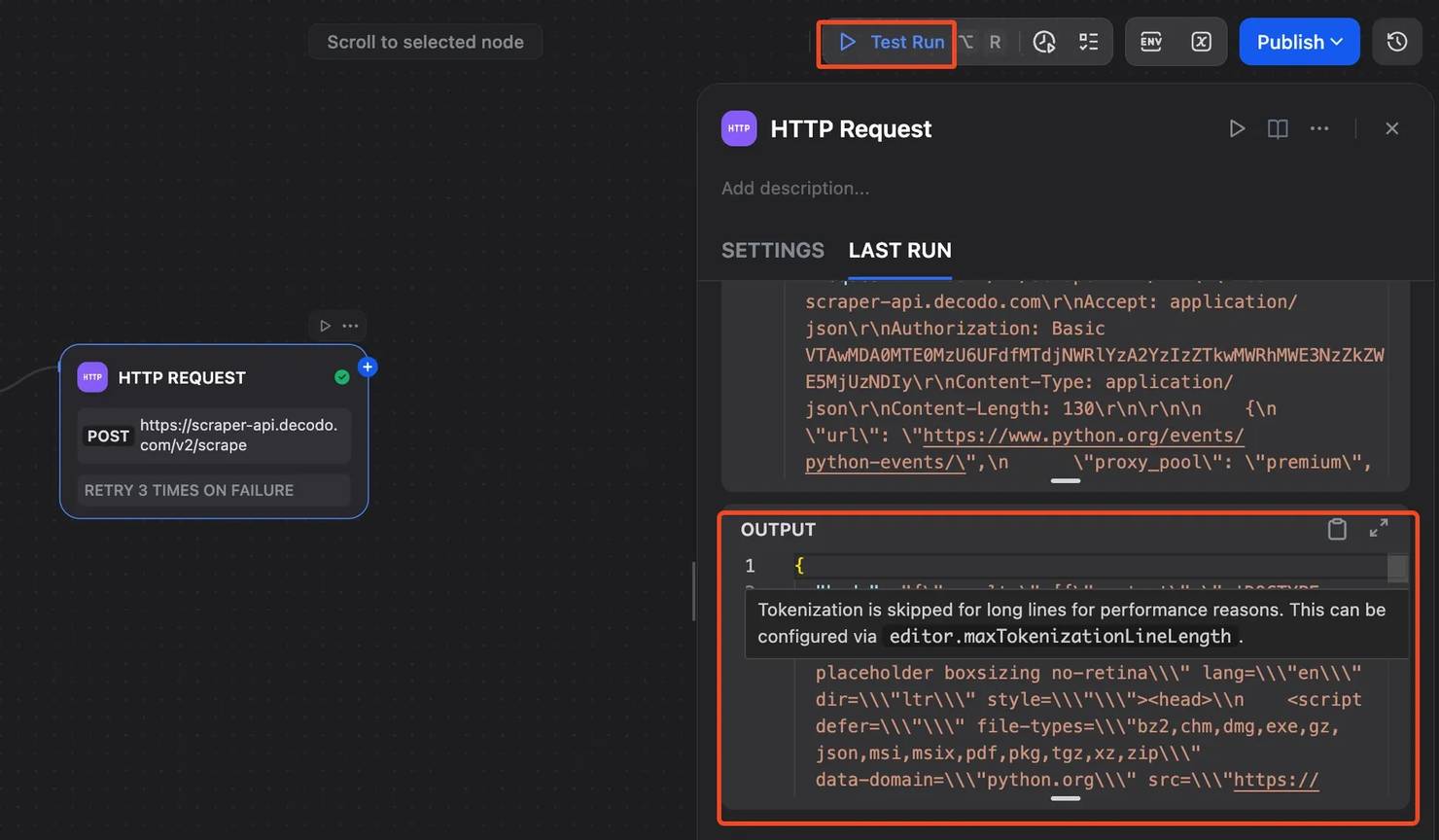Close the HTTP Request panel

tap(1392, 128)
